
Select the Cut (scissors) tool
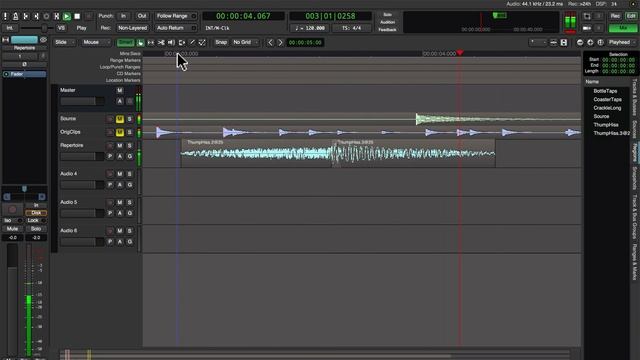[x=161, y=42]
